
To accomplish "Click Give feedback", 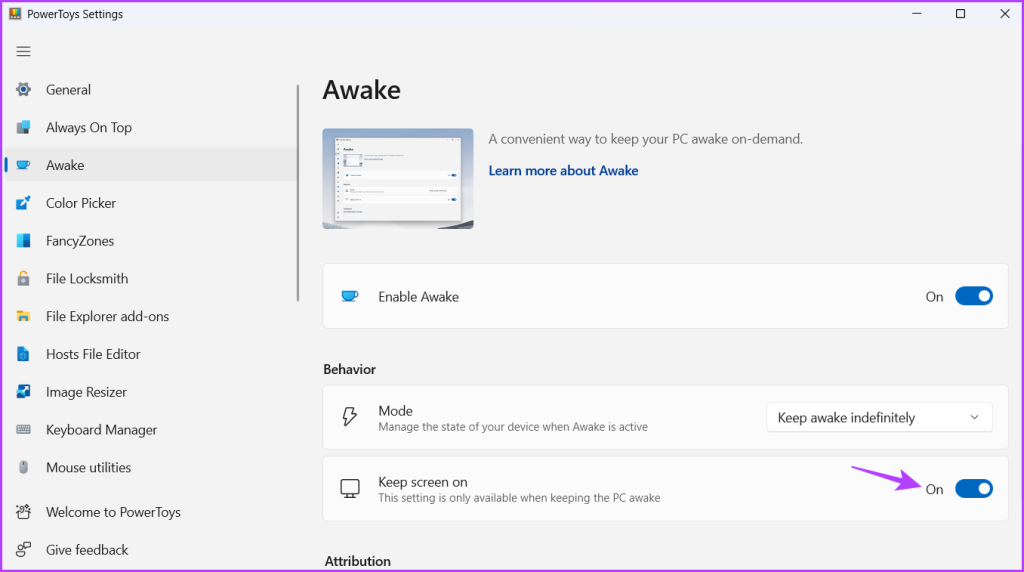I will [150, 550].
